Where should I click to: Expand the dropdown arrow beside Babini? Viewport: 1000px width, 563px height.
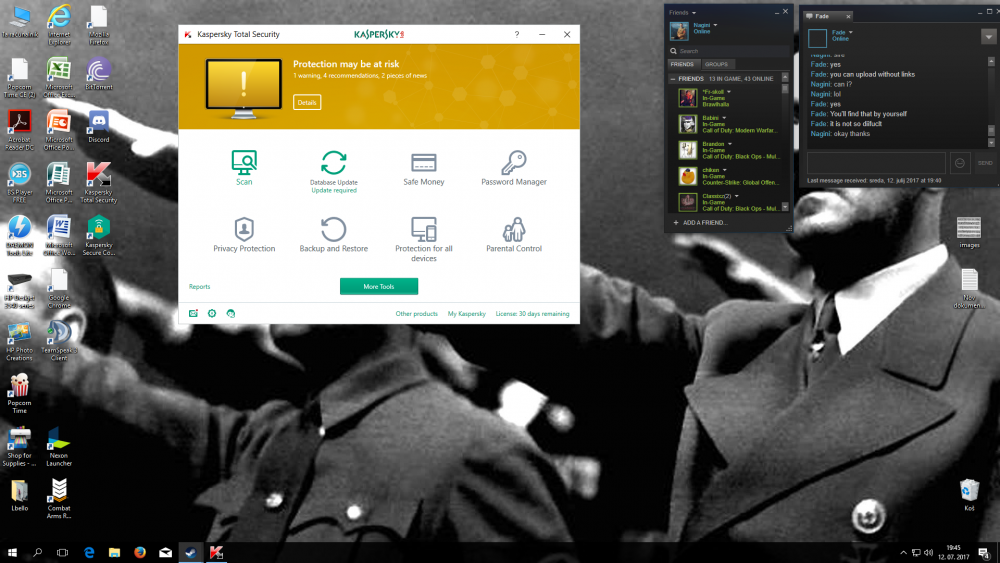[725, 117]
